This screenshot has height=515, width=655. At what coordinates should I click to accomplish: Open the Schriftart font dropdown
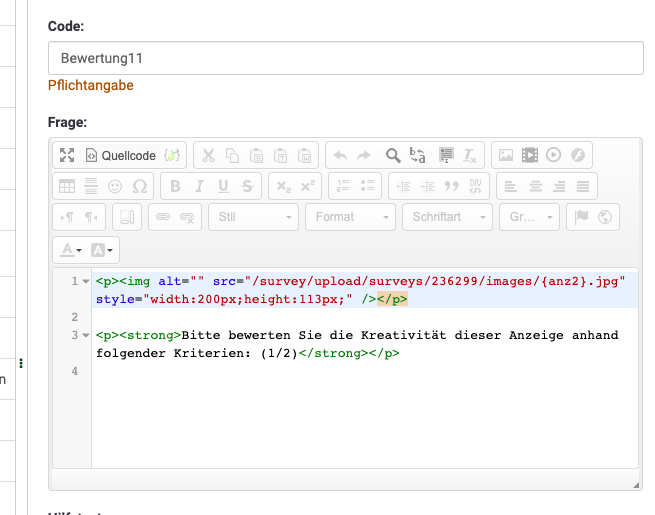click(447, 217)
